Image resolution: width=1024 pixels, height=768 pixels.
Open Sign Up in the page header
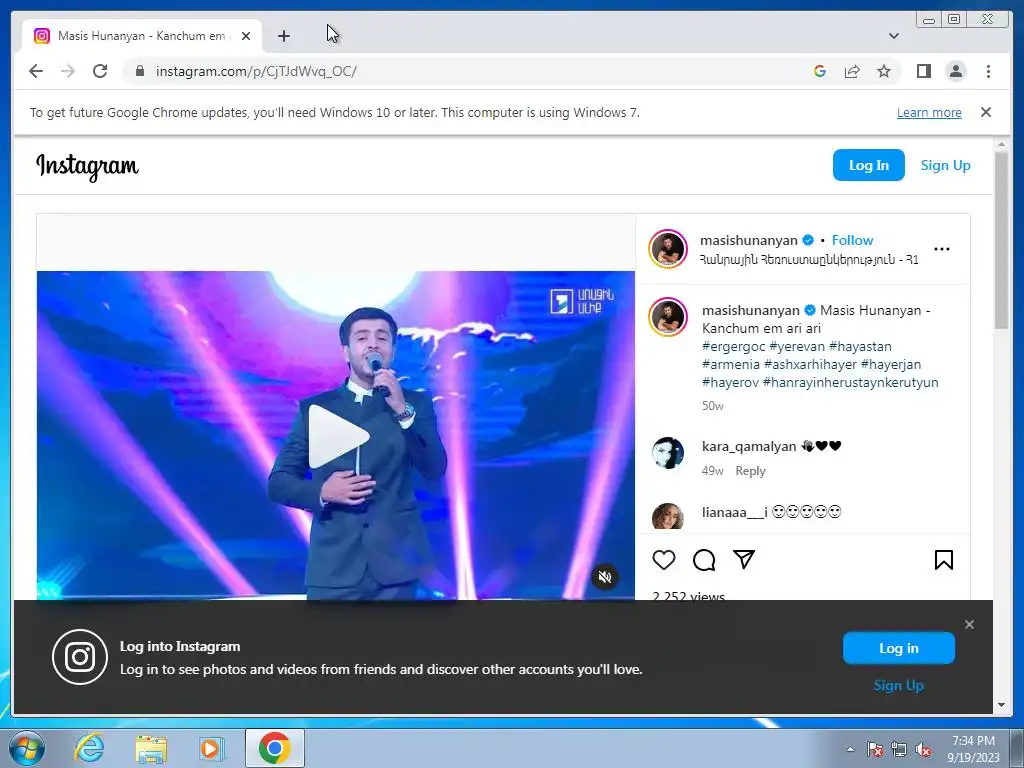945,165
